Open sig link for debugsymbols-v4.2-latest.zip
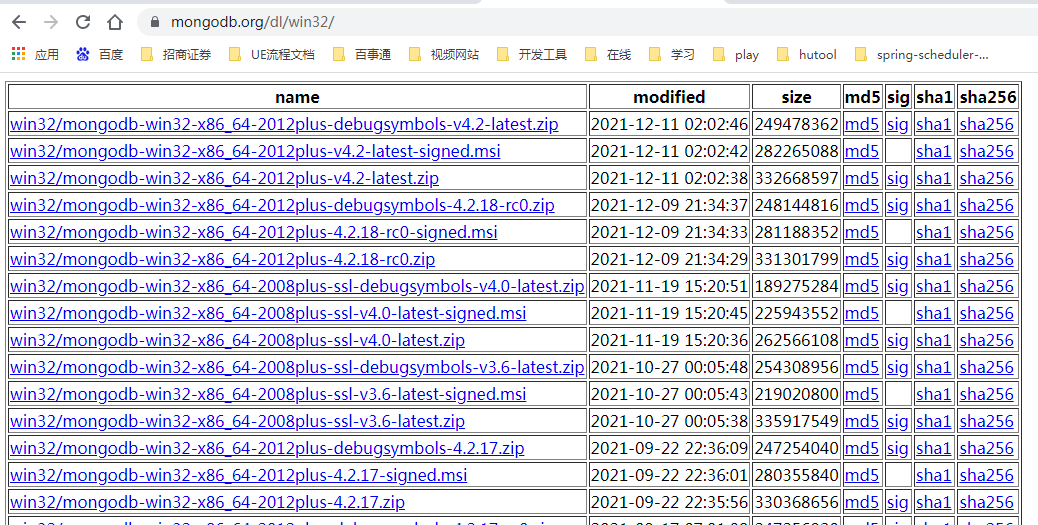Screen dimensions: 1038x525 tap(898, 124)
